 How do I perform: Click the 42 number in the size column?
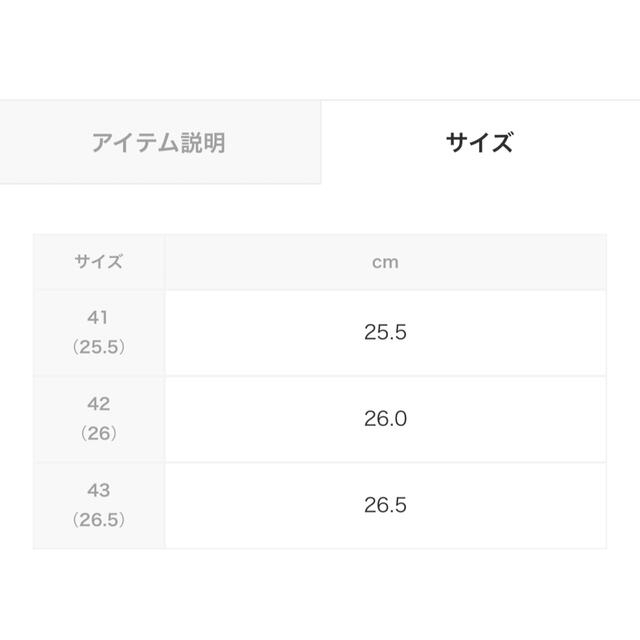click(98, 404)
